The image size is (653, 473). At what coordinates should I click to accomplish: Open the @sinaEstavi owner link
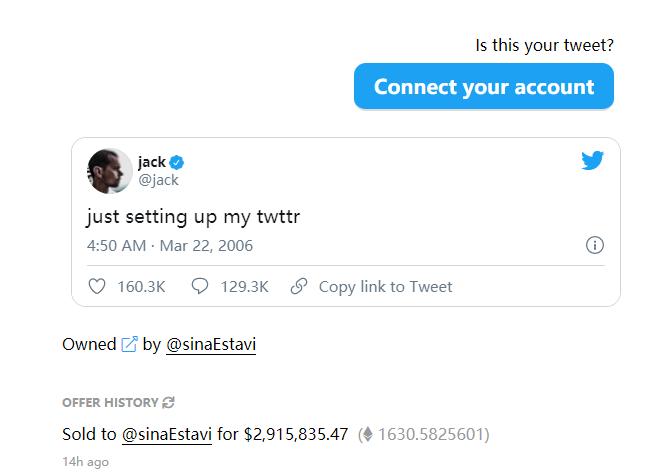tap(210, 344)
